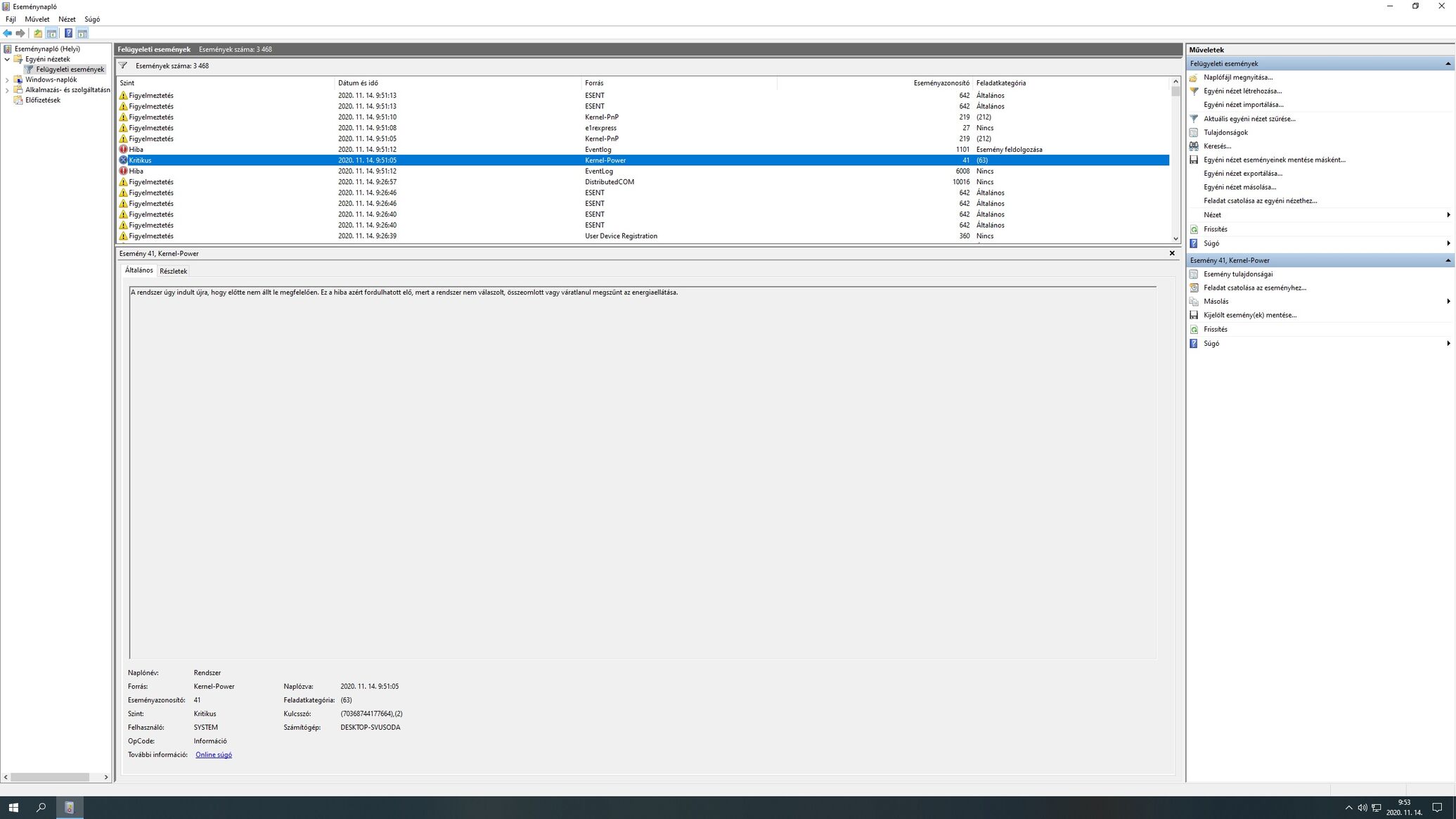The height and width of the screenshot is (819, 1456).
Task: Collapse the Esemény 41, Kernel-Power actions section
Action: point(1448,260)
